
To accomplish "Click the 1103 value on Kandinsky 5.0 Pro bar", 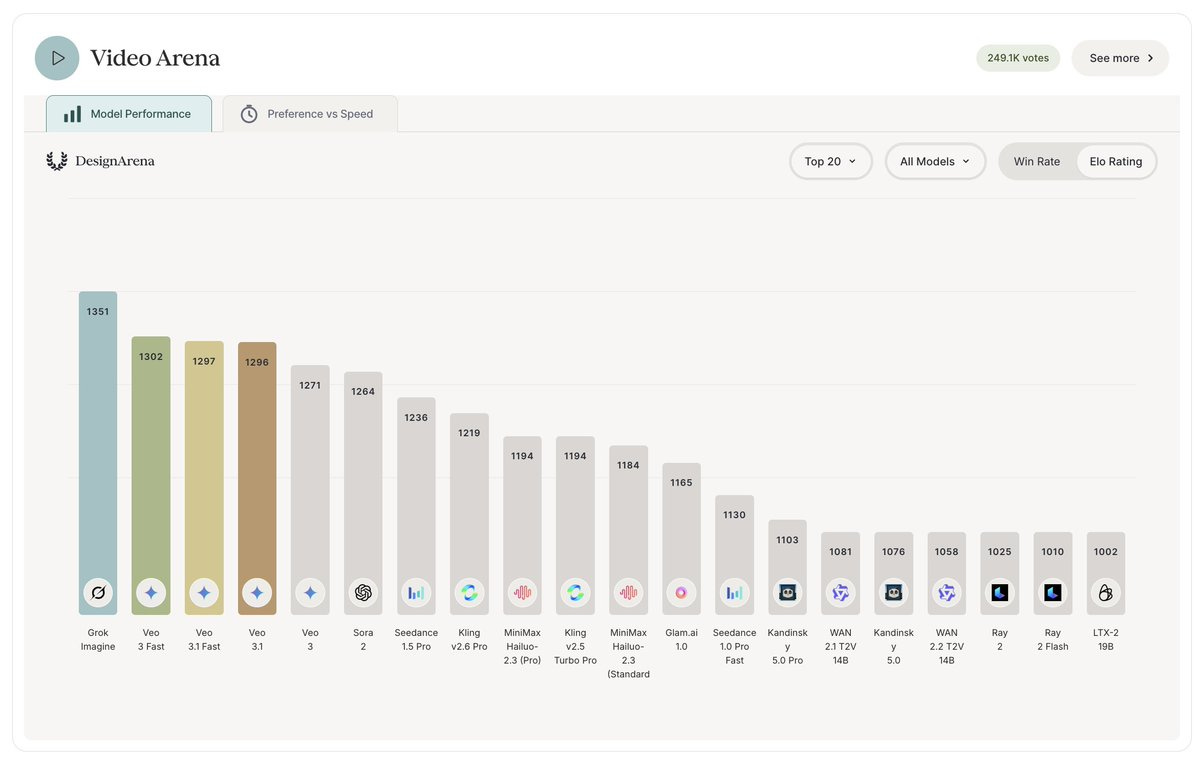I will tap(787, 540).
